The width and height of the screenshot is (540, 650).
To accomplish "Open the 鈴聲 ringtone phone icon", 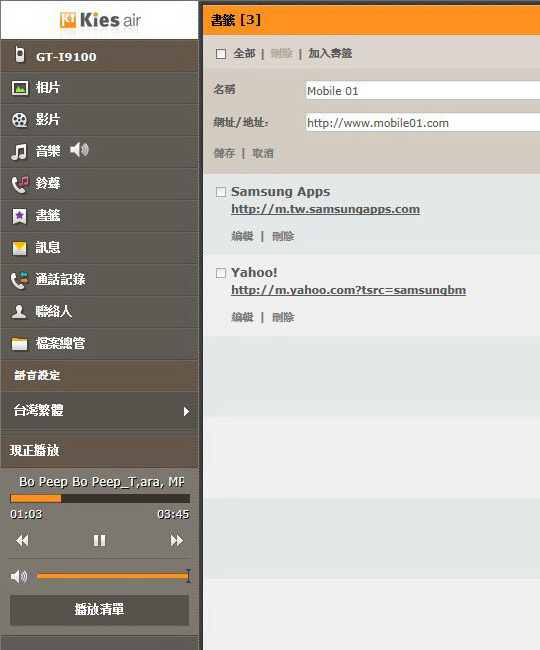I will [x=19, y=184].
